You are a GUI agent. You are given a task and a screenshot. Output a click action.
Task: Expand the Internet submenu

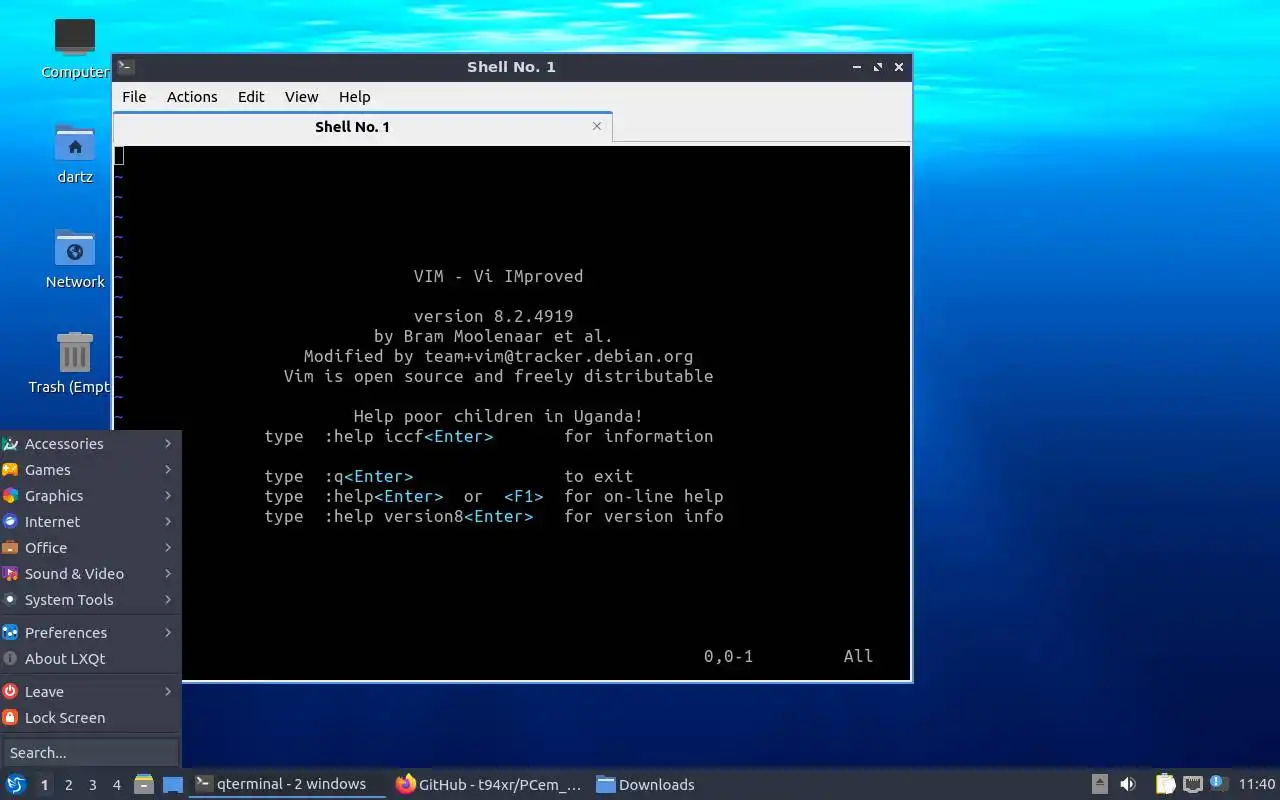tap(90, 522)
